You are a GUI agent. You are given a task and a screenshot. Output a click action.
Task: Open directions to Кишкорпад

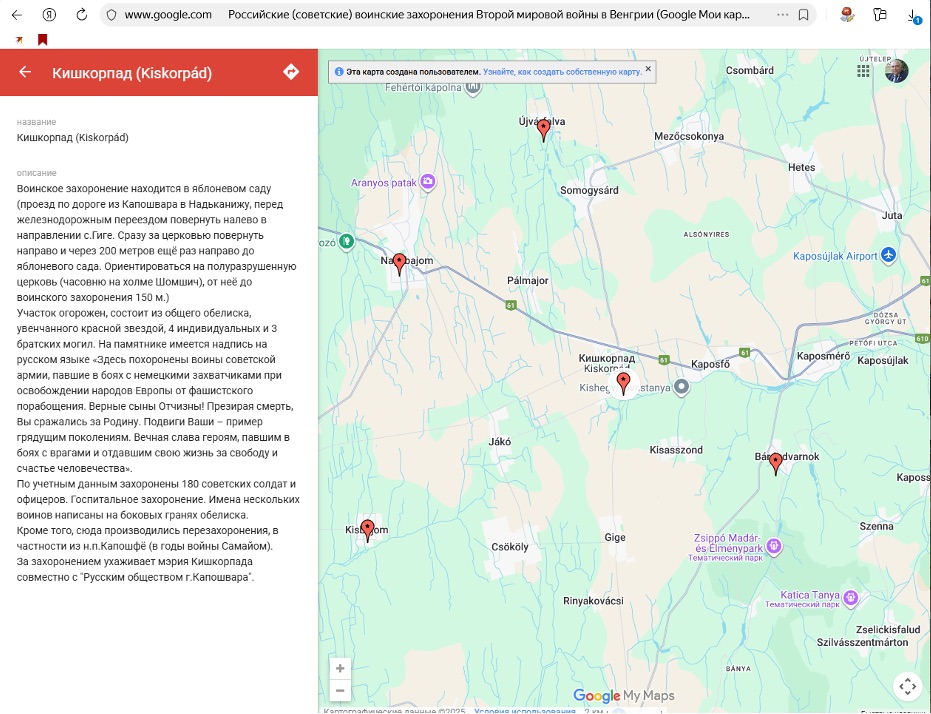click(x=291, y=72)
